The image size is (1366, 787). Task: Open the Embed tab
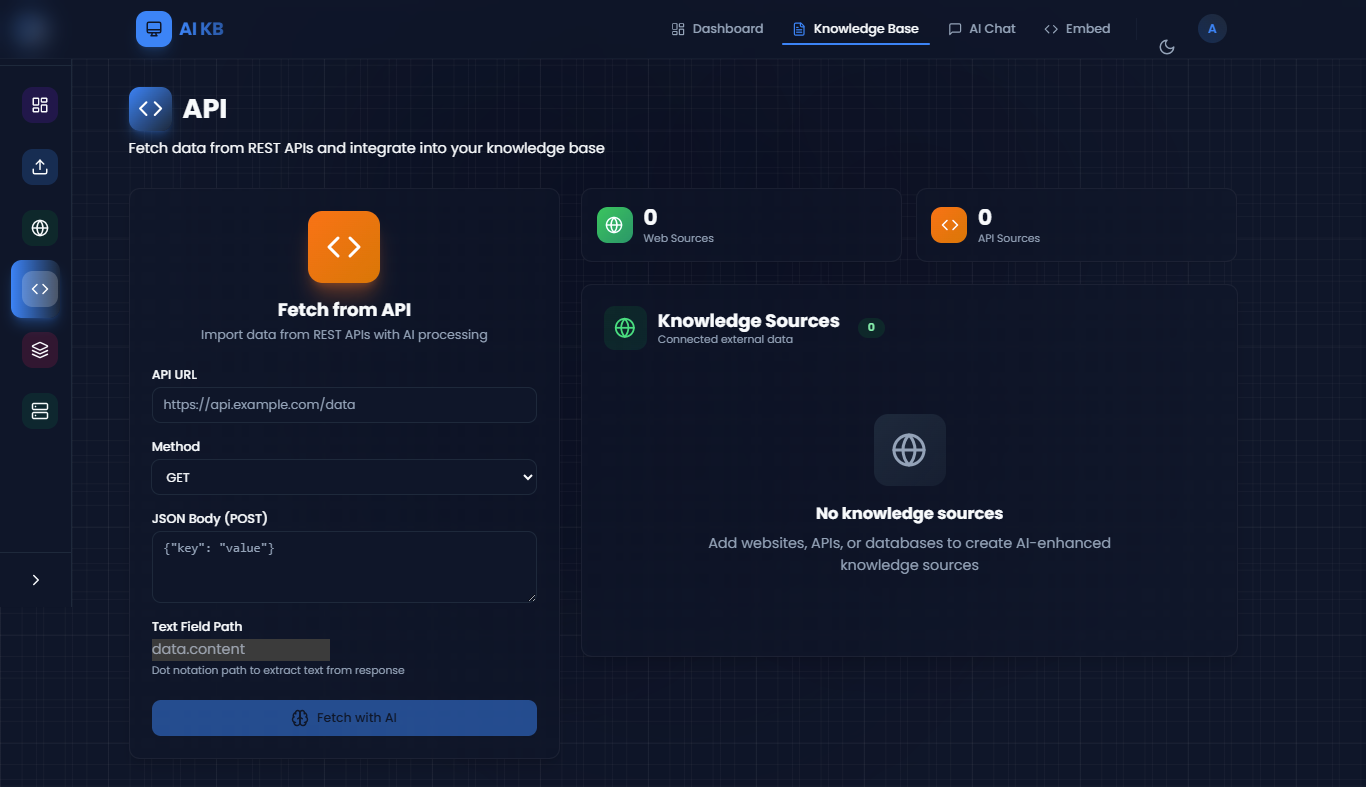coord(1077,29)
